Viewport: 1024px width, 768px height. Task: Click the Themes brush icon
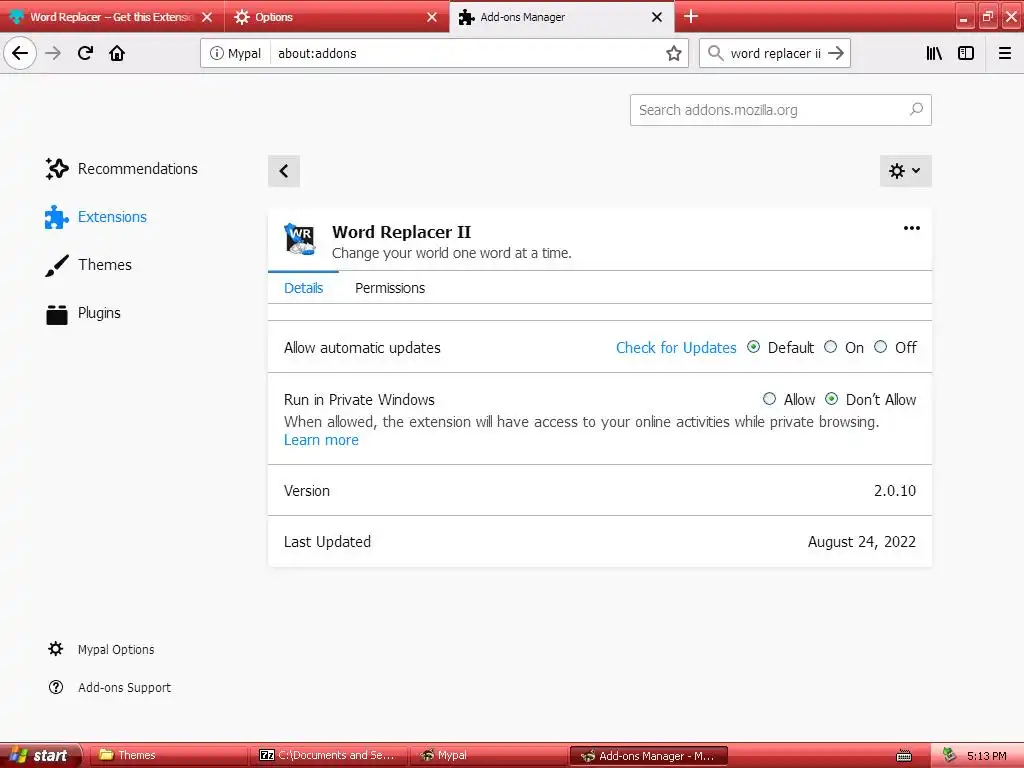point(57,265)
